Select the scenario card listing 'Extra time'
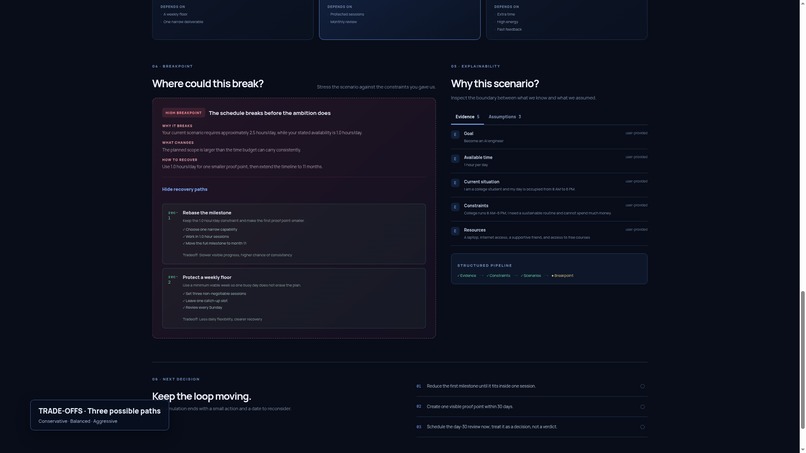Image resolution: width=806 pixels, height=453 pixels. pos(566,20)
